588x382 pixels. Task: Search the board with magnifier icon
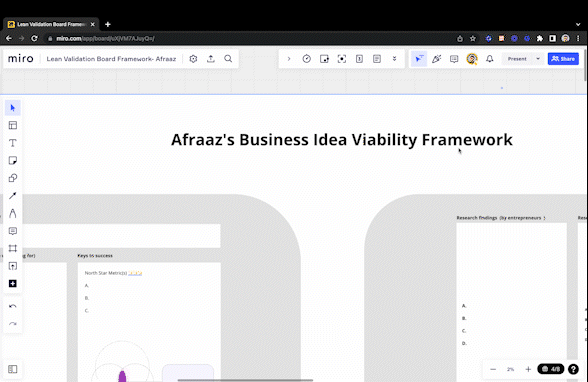click(x=228, y=59)
